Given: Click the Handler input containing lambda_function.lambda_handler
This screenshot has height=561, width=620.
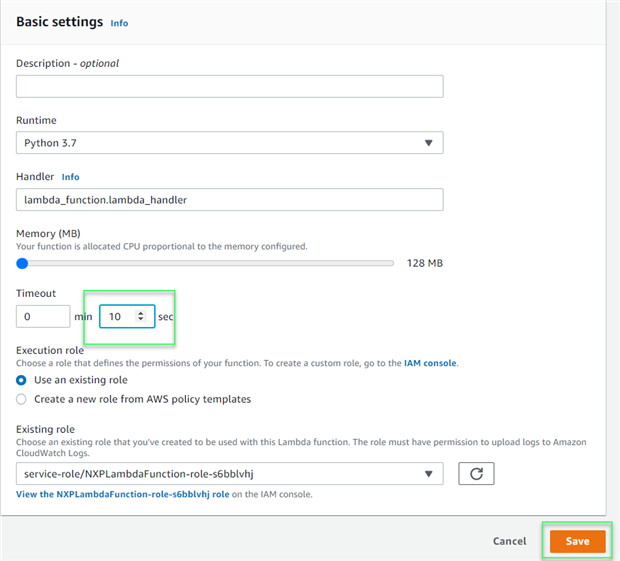Looking at the screenshot, I should pyautogui.click(x=229, y=199).
